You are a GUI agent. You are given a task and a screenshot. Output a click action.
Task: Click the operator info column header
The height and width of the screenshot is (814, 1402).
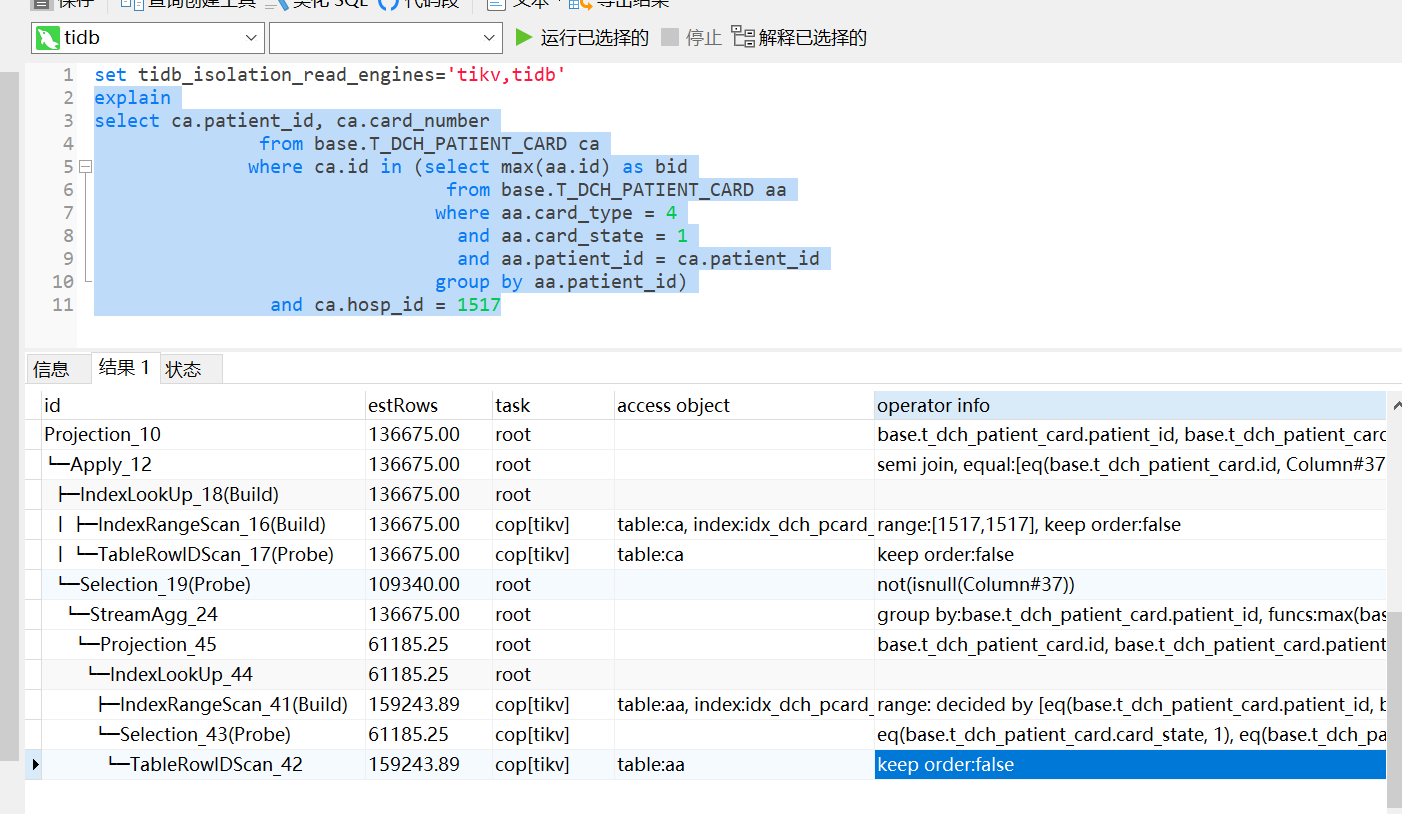[1130, 405]
